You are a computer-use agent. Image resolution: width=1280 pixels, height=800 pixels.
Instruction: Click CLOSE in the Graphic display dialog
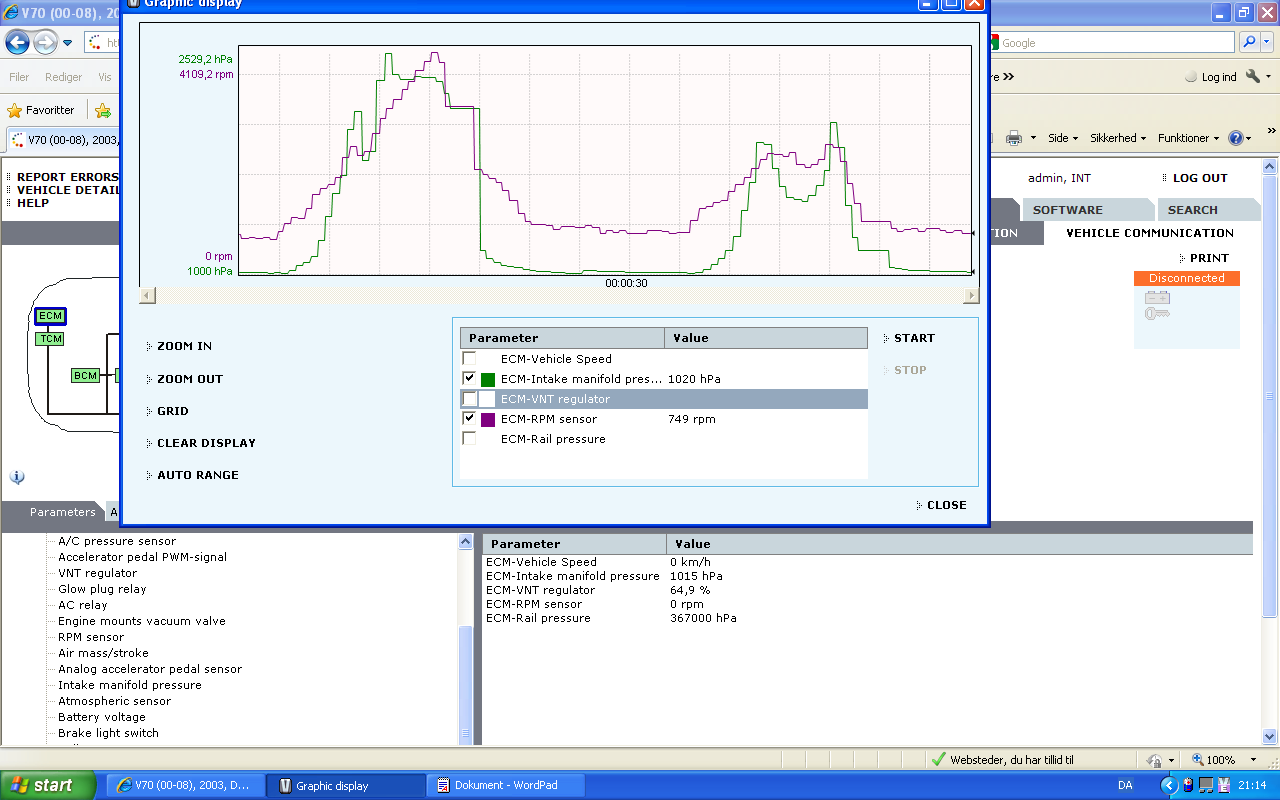tap(946, 505)
